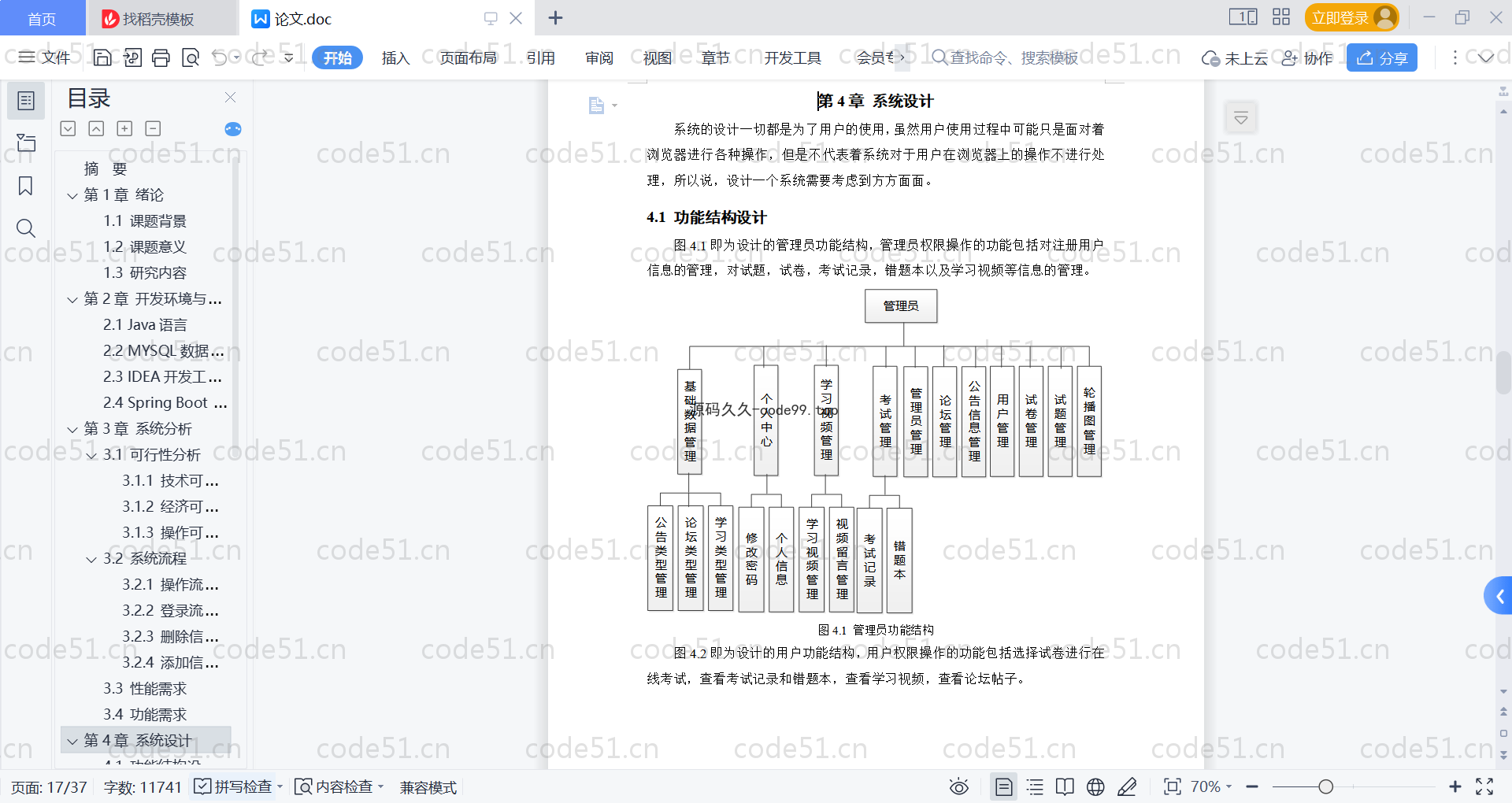Click the window layout switch icon in title bar

[1243, 17]
